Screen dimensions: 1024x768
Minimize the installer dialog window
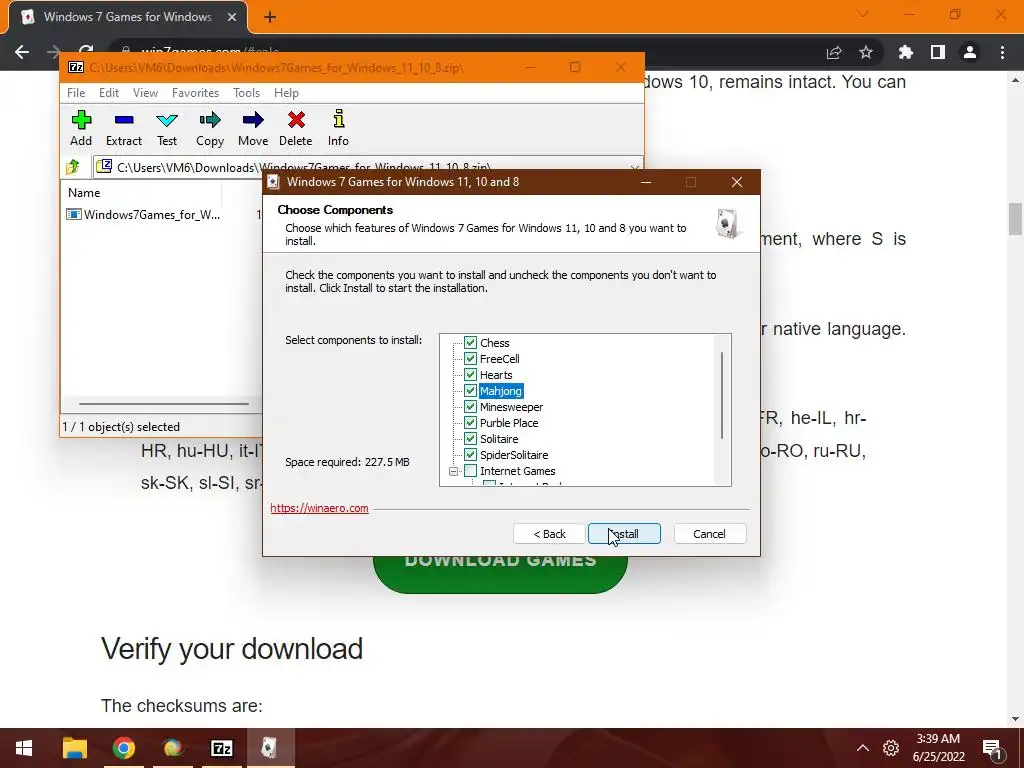(646, 182)
